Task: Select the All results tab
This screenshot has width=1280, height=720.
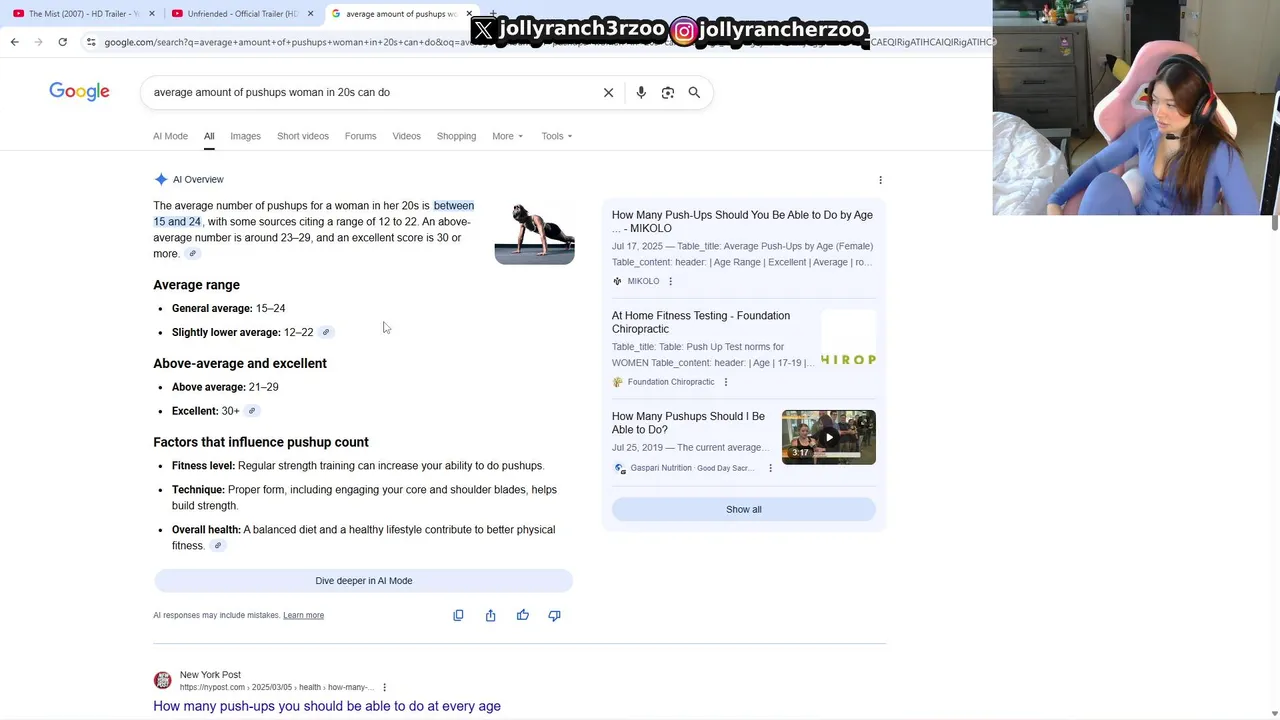Action: pyautogui.click(x=209, y=136)
